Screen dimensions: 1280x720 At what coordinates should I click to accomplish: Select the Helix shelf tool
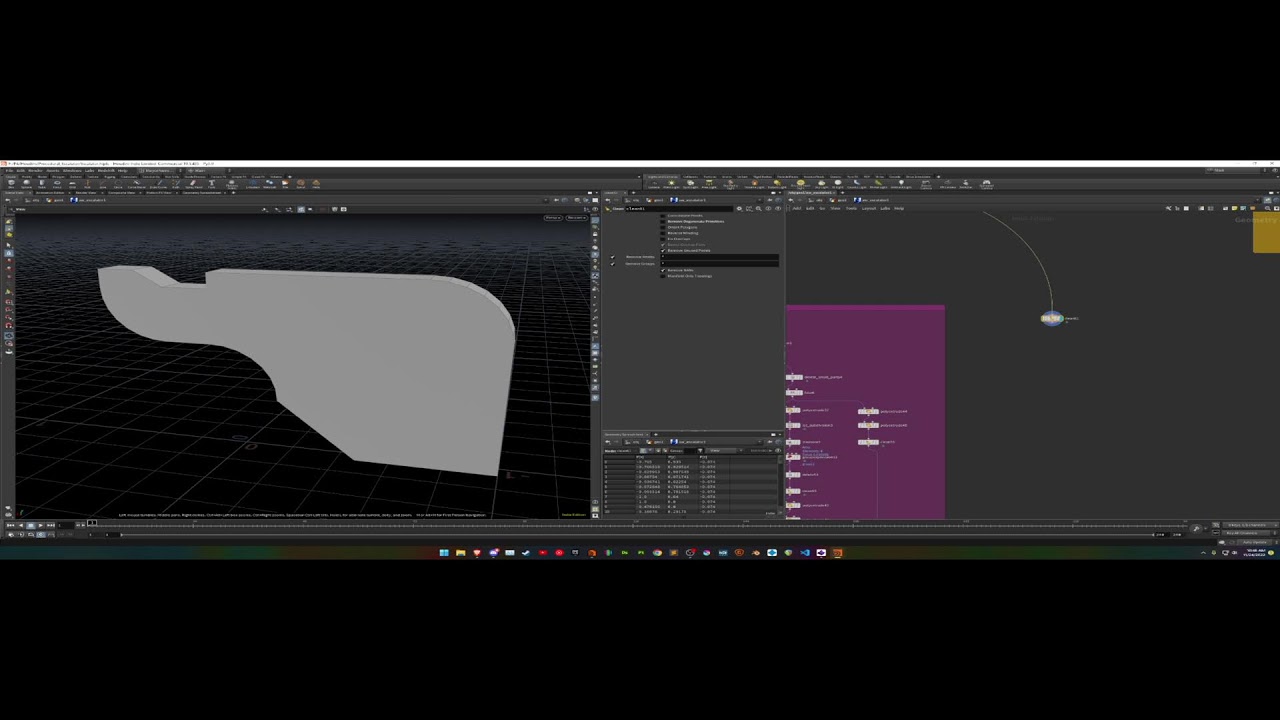pos(315,183)
